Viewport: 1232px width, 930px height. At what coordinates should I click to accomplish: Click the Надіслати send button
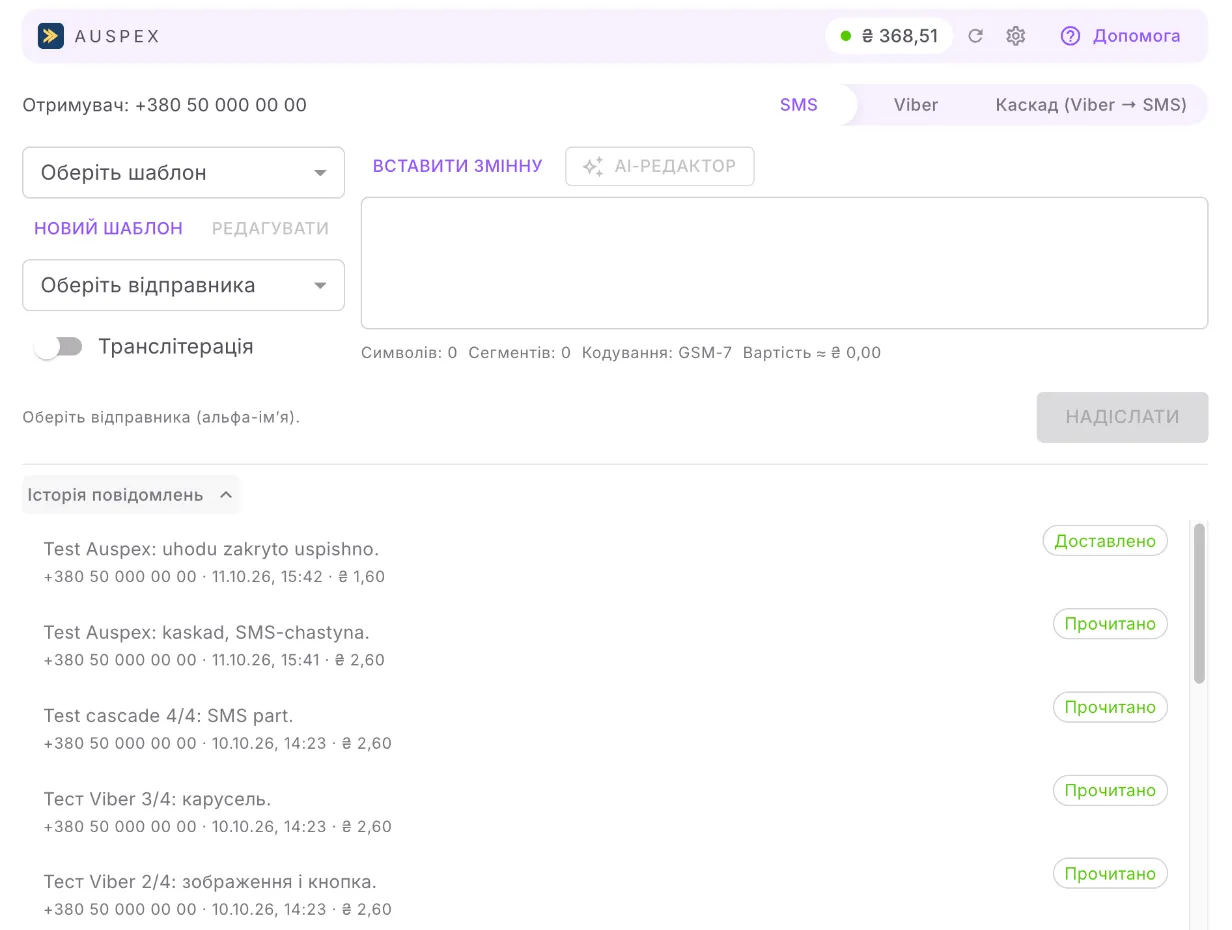point(1122,417)
